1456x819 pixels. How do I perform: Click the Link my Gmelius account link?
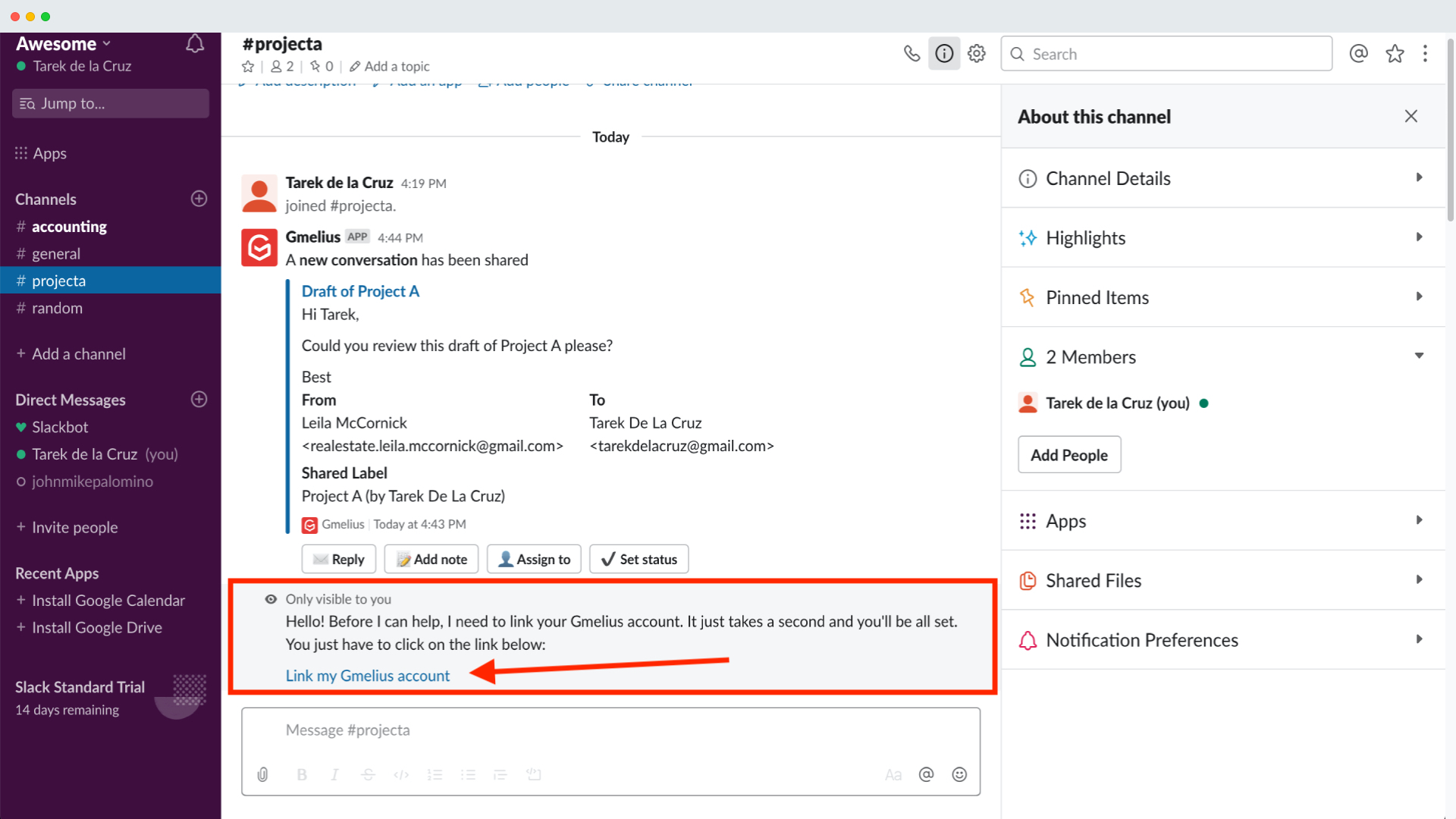368,676
